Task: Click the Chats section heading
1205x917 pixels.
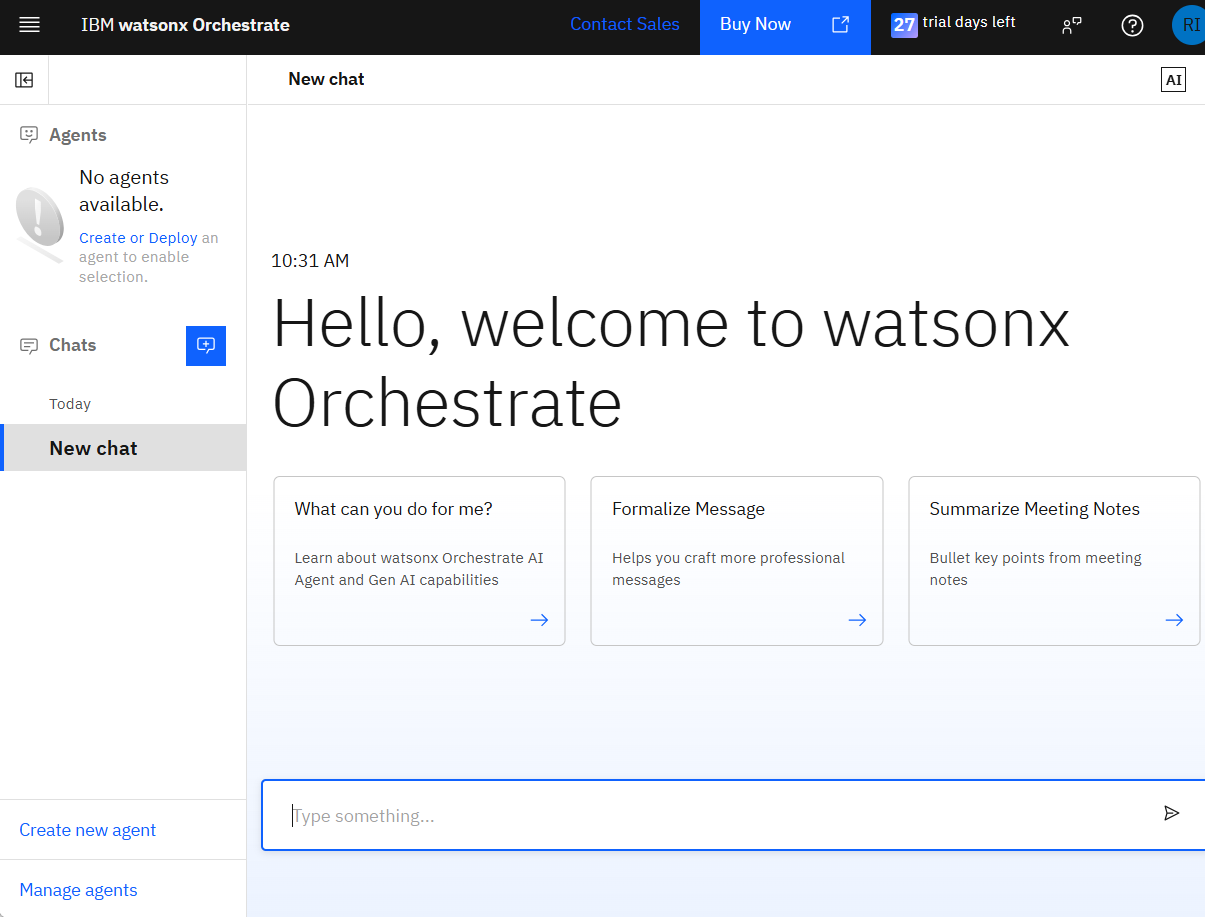Action: [73, 345]
